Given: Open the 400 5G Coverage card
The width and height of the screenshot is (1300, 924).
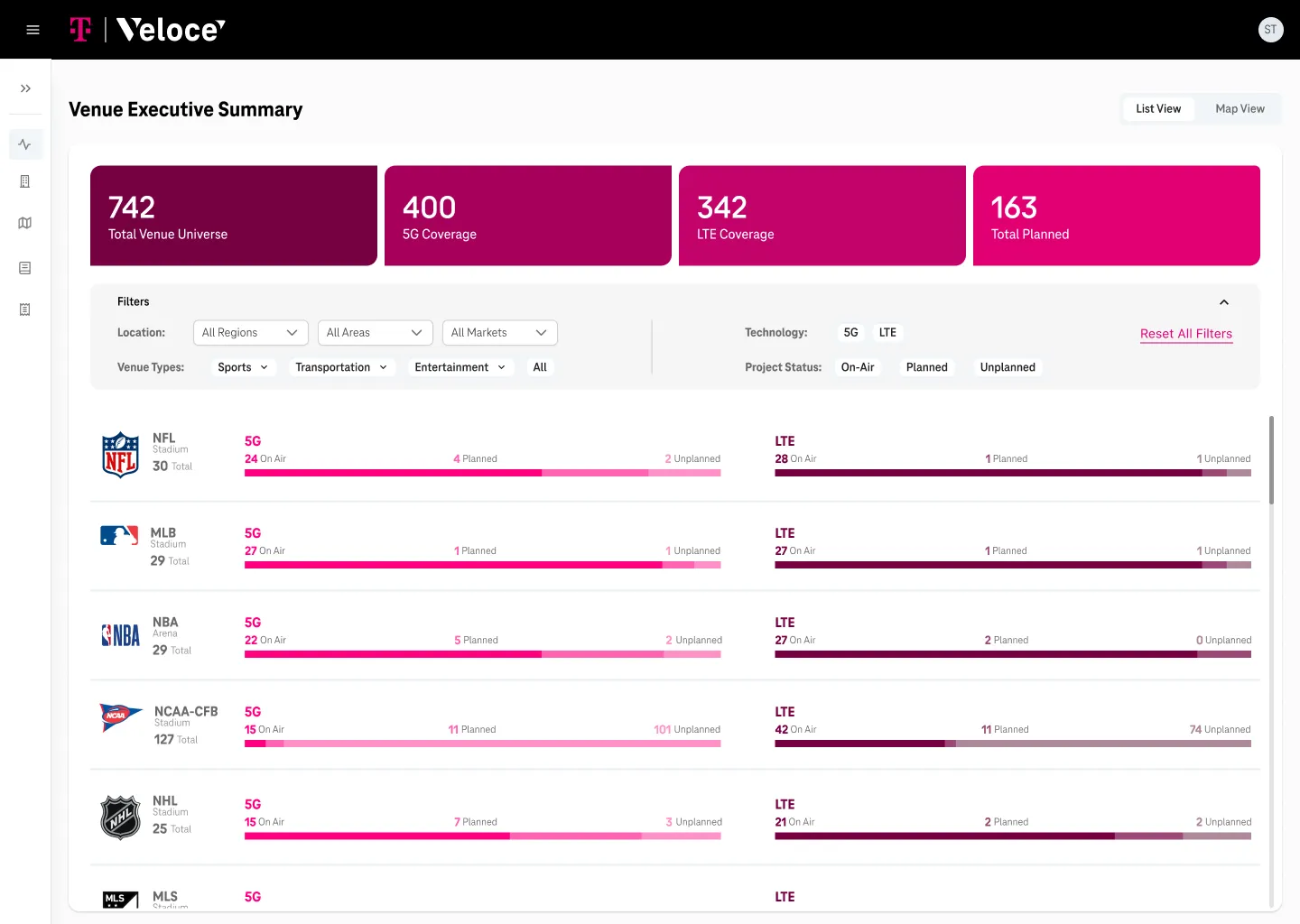Looking at the screenshot, I should [x=528, y=216].
